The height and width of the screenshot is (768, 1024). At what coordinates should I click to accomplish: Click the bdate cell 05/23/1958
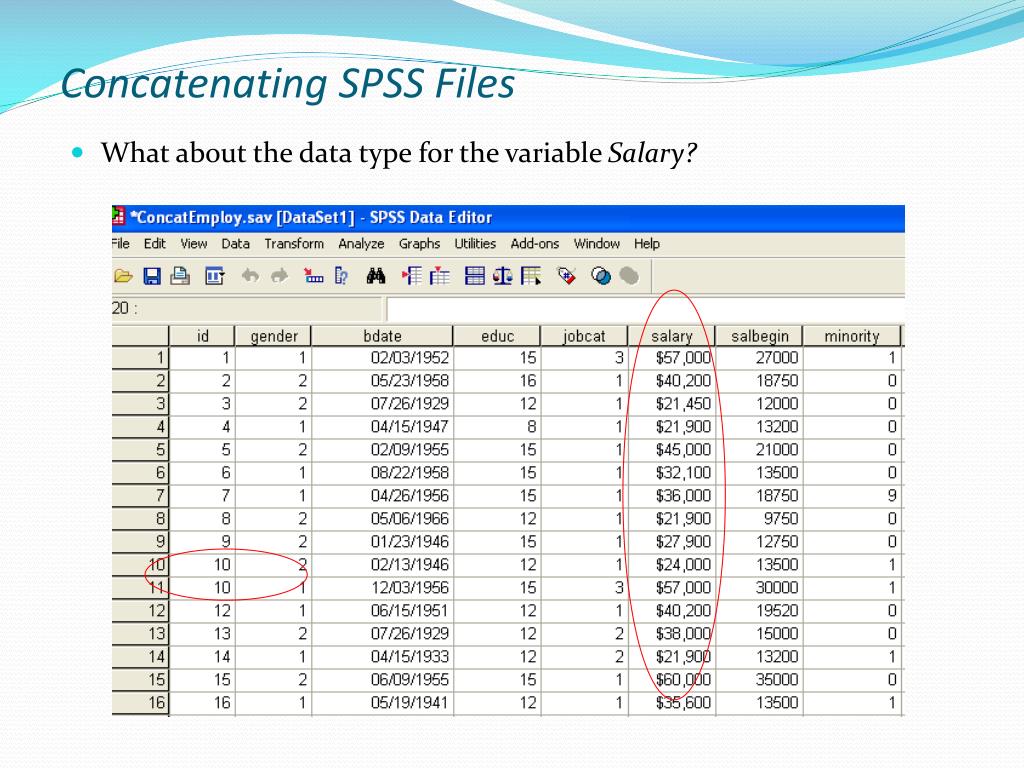point(382,381)
